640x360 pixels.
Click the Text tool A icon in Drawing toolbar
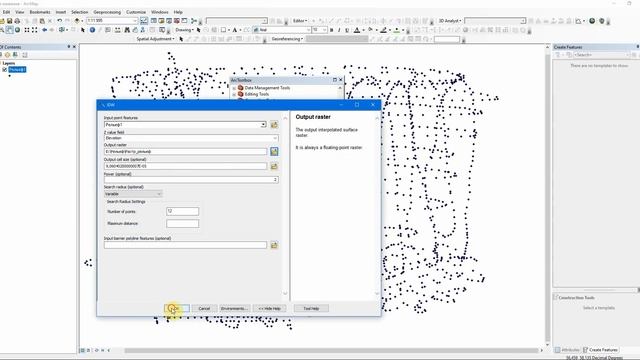click(x=235, y=30)
